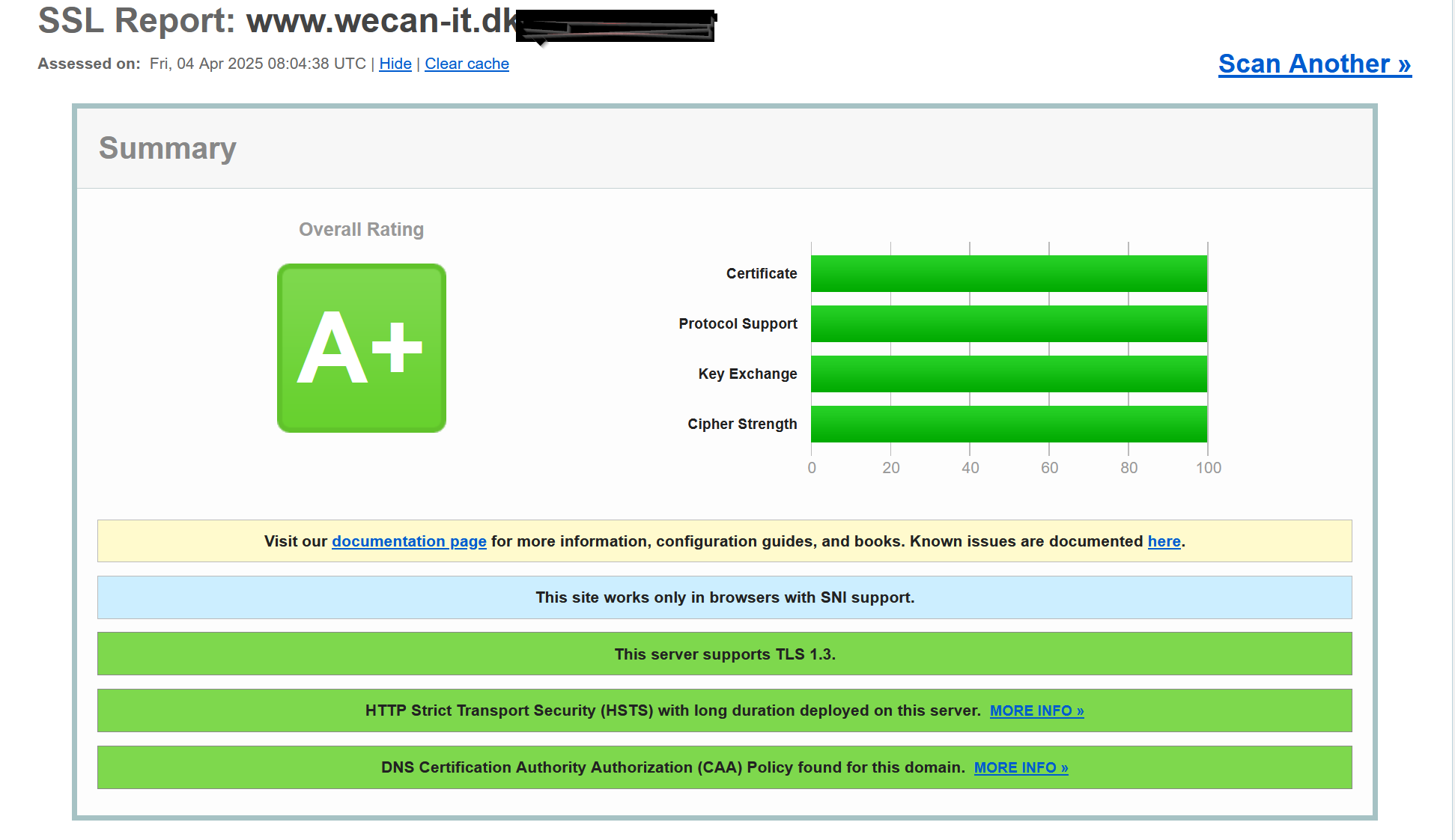The width and height of the screenshot is (1455, 840).
Task: Click the assessed date timestamp text
Action: 258,64
